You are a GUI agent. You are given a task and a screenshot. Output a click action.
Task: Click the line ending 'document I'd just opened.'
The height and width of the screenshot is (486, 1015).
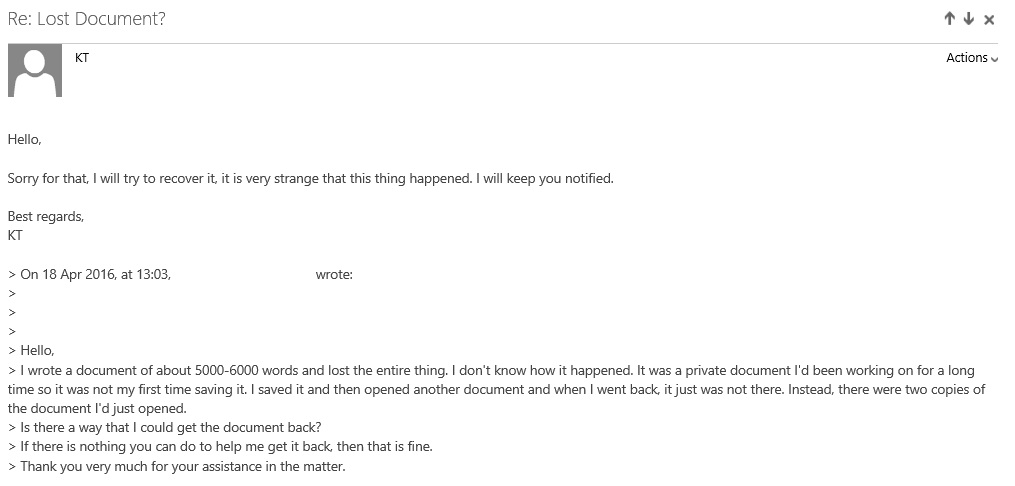coord(97,409)
